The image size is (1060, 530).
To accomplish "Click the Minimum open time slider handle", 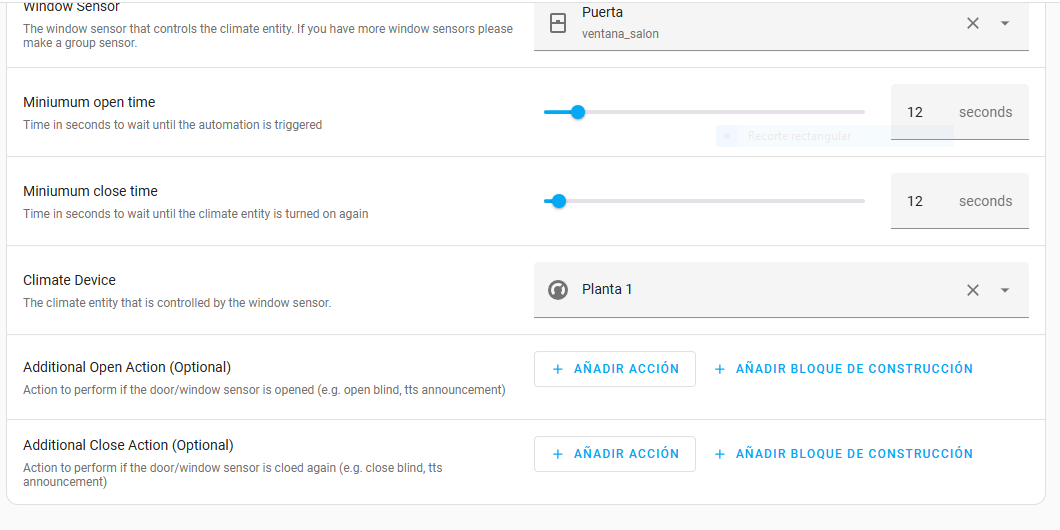I will (x=577, y=112).
